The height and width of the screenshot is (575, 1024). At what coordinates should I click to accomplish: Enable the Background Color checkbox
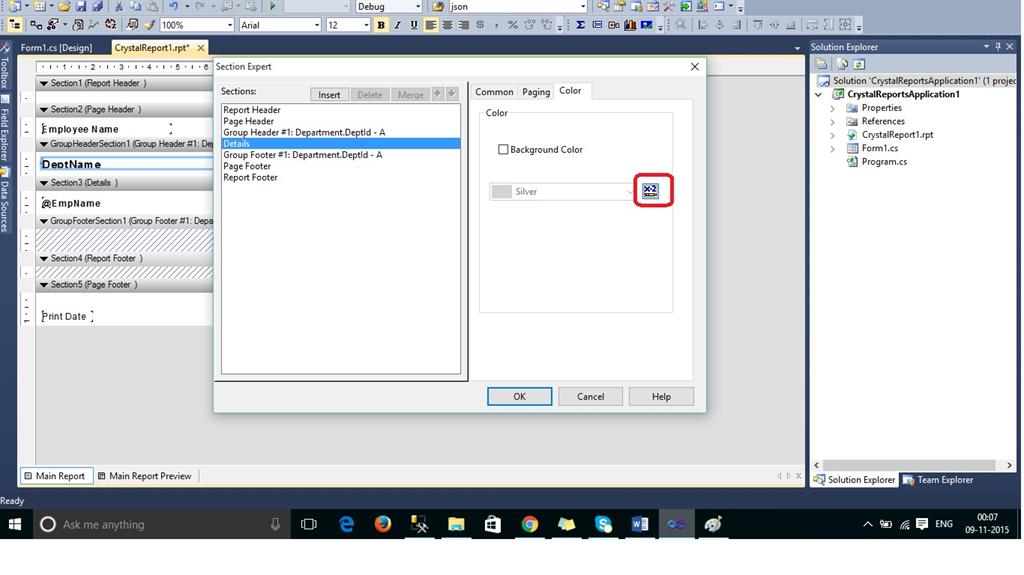coord(503,150)
